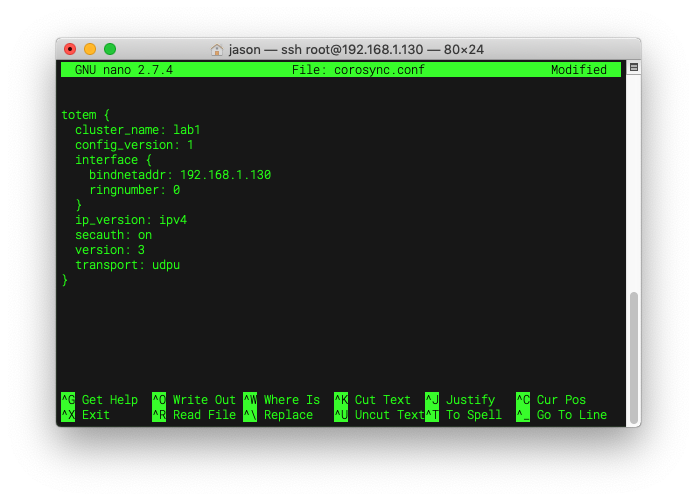This screenshot has height=501, width=697.
Task: Click the ^W Where Is shortcut
Action: [x=282, y=400]
